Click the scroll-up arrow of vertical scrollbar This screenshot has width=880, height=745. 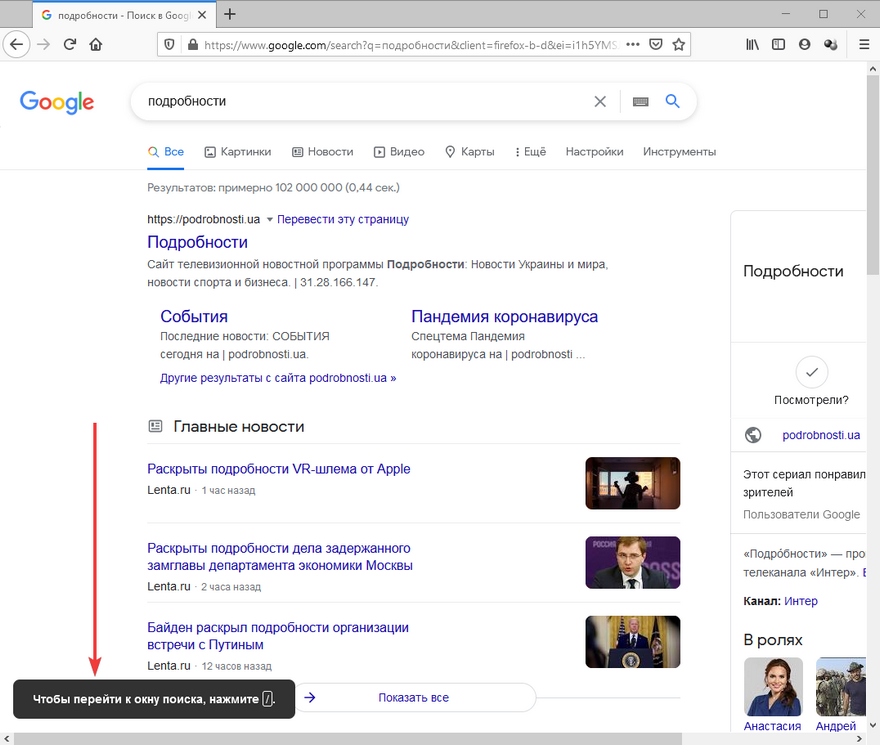click(873, 68)
